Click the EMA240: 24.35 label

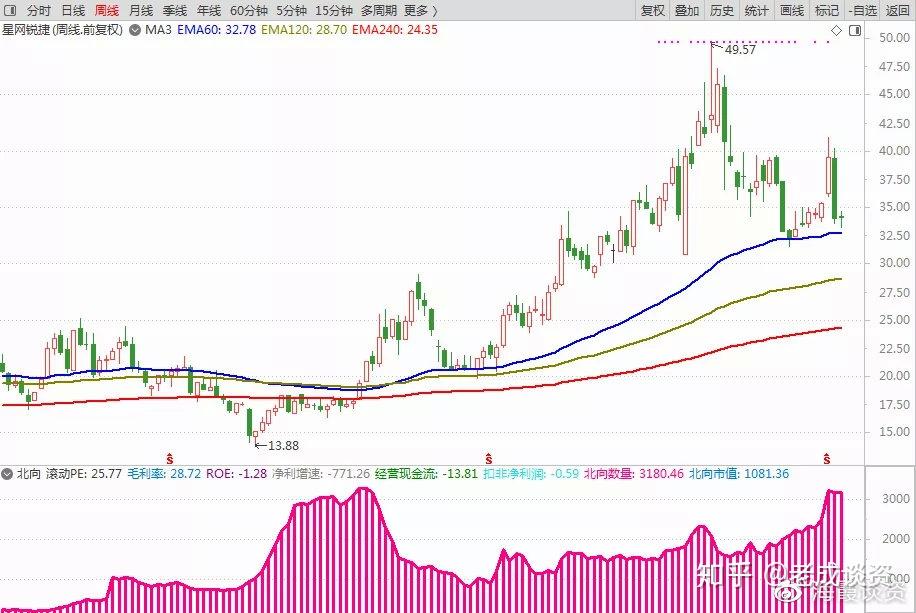click(394, 30)
